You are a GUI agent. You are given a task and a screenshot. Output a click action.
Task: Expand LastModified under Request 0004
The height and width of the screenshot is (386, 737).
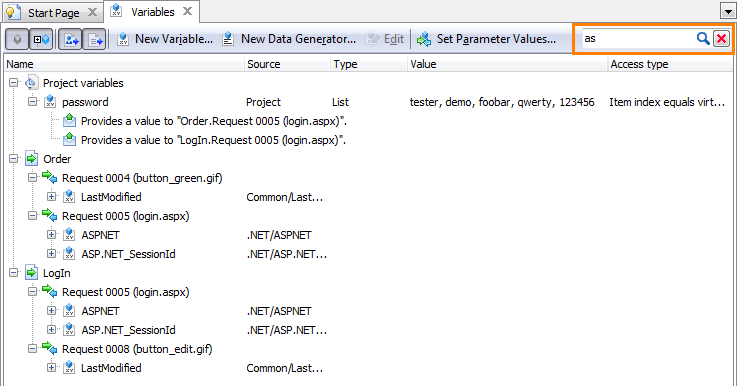coord(52,197)
